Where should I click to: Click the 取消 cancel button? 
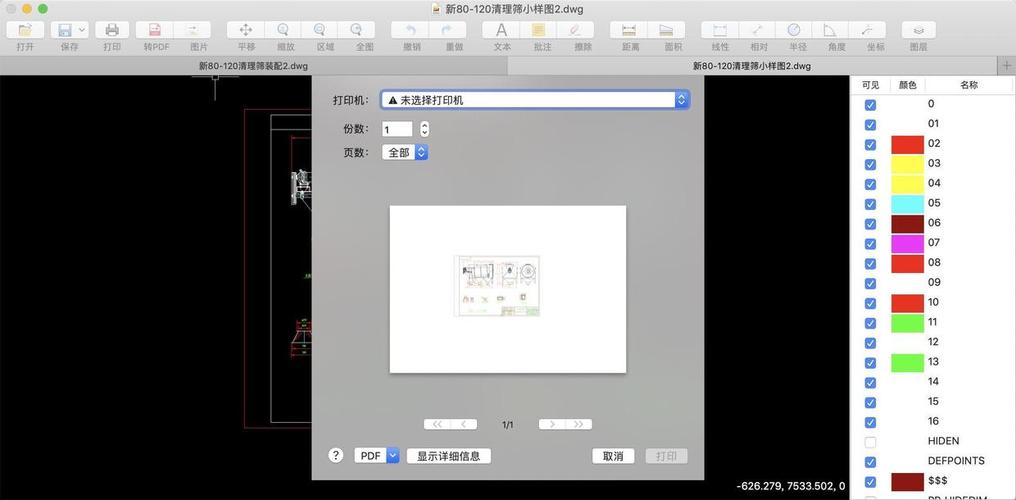(613, 456)
